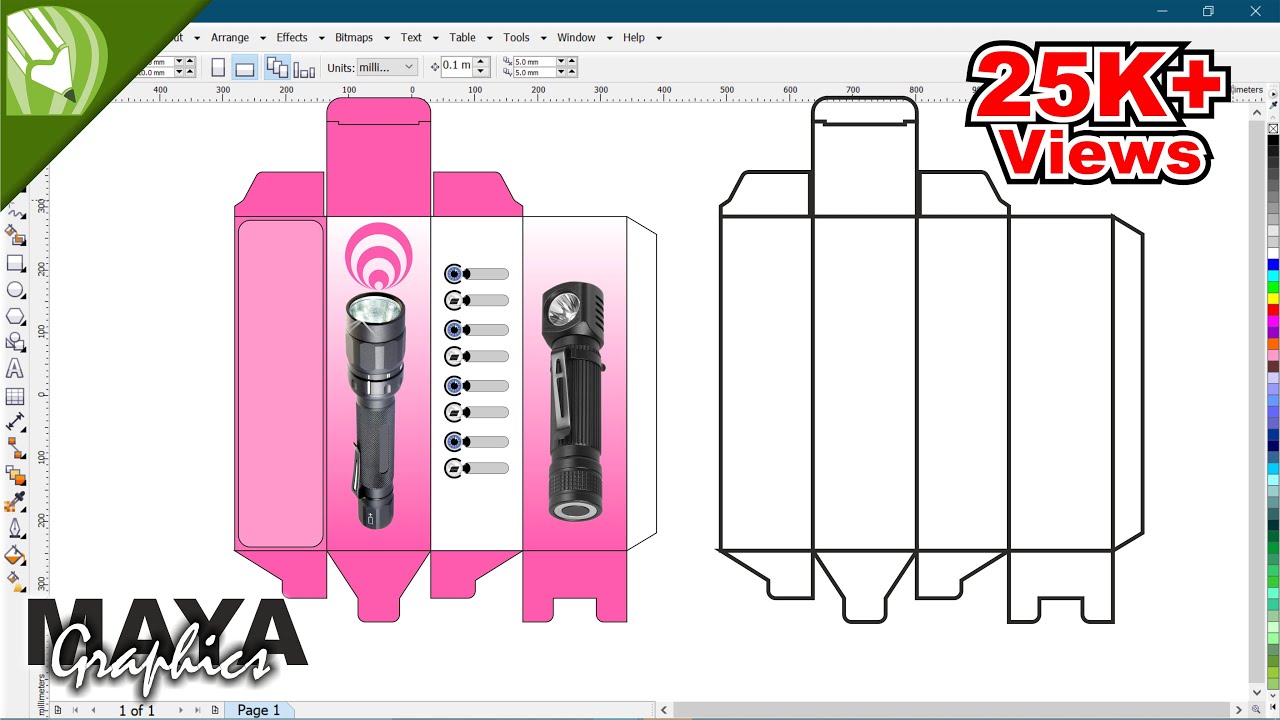Select the Connector tool
Image resolution: width=1280 pixels, height=720 pixels.
(15, 448)
